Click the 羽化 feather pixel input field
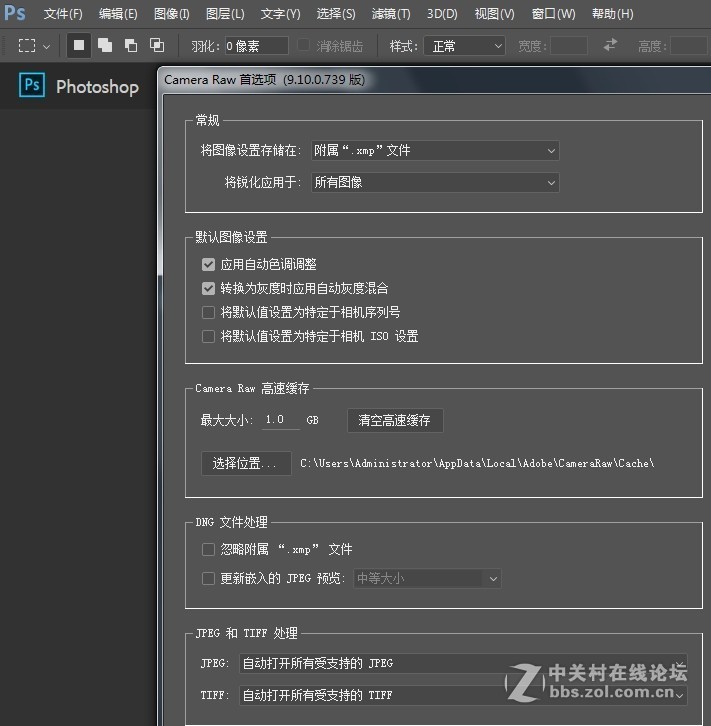 tap(256, 46)
